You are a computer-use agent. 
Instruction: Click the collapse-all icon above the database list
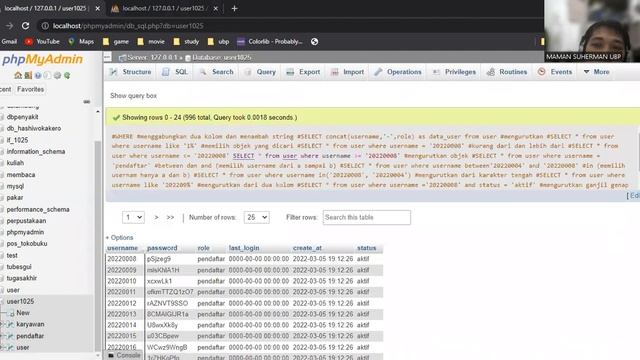pos(87,101)
